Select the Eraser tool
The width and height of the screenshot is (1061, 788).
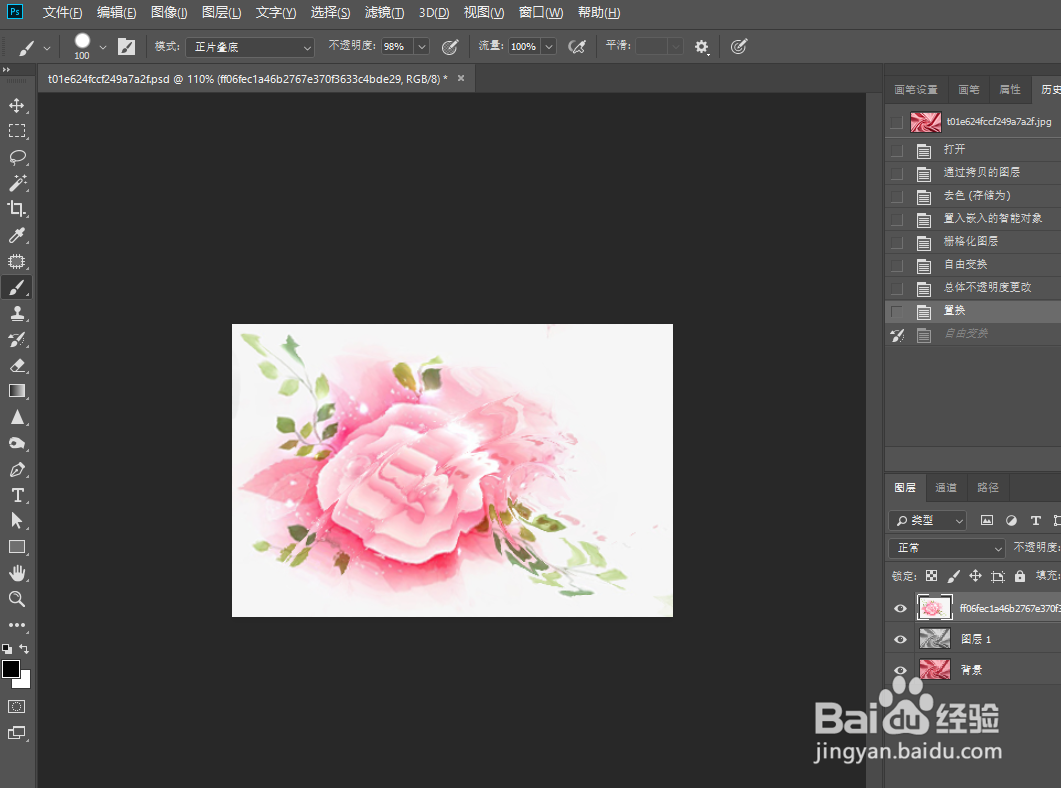click(x=17, y=365)
